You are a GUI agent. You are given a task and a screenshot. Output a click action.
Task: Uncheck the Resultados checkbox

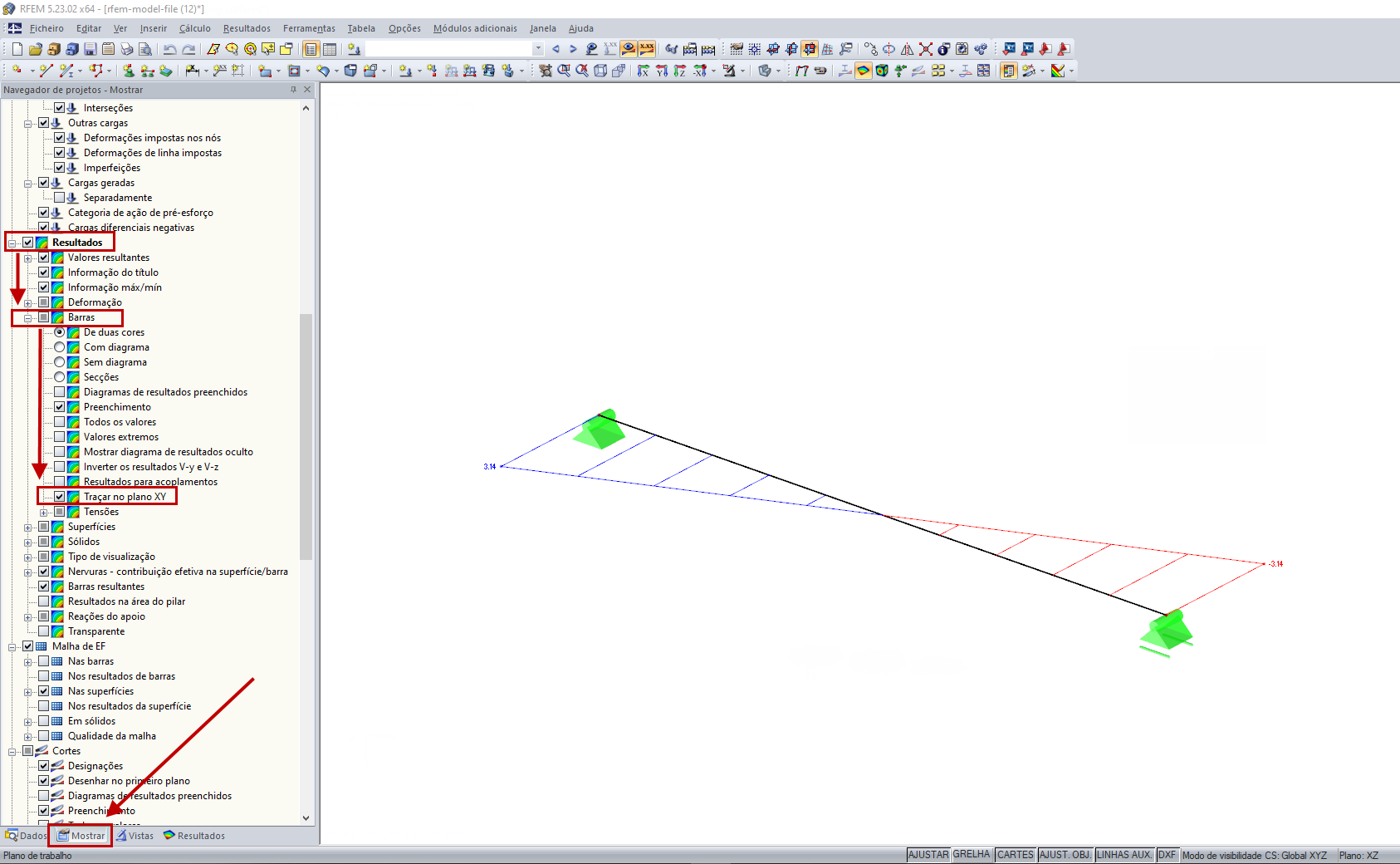point(28,243)
